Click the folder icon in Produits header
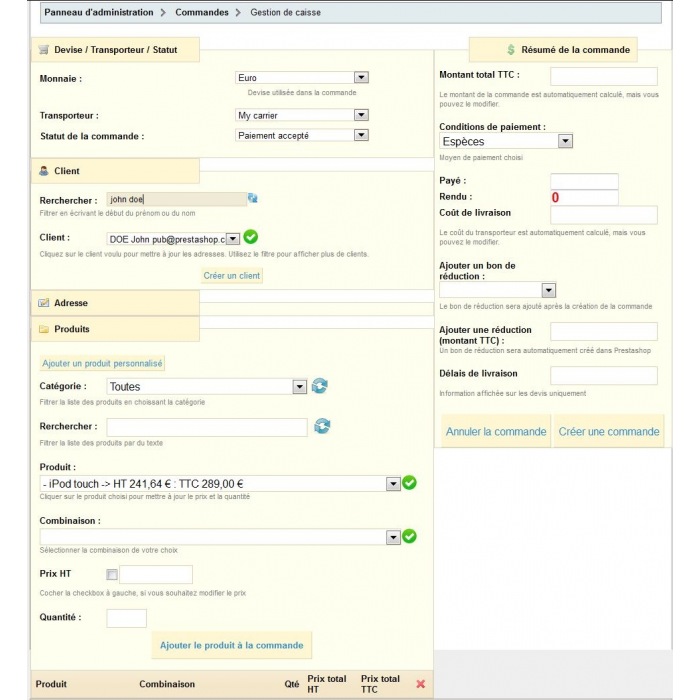Viewport: 700px width, 700px height. pos(44,329)
